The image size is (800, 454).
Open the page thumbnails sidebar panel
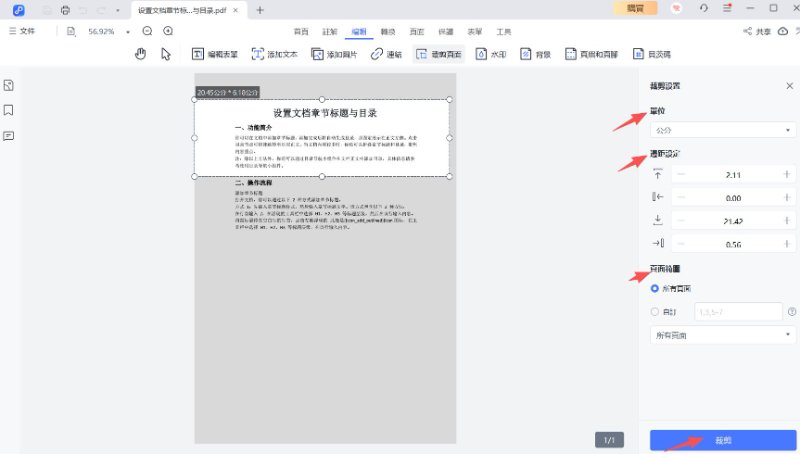click(9, 85)
